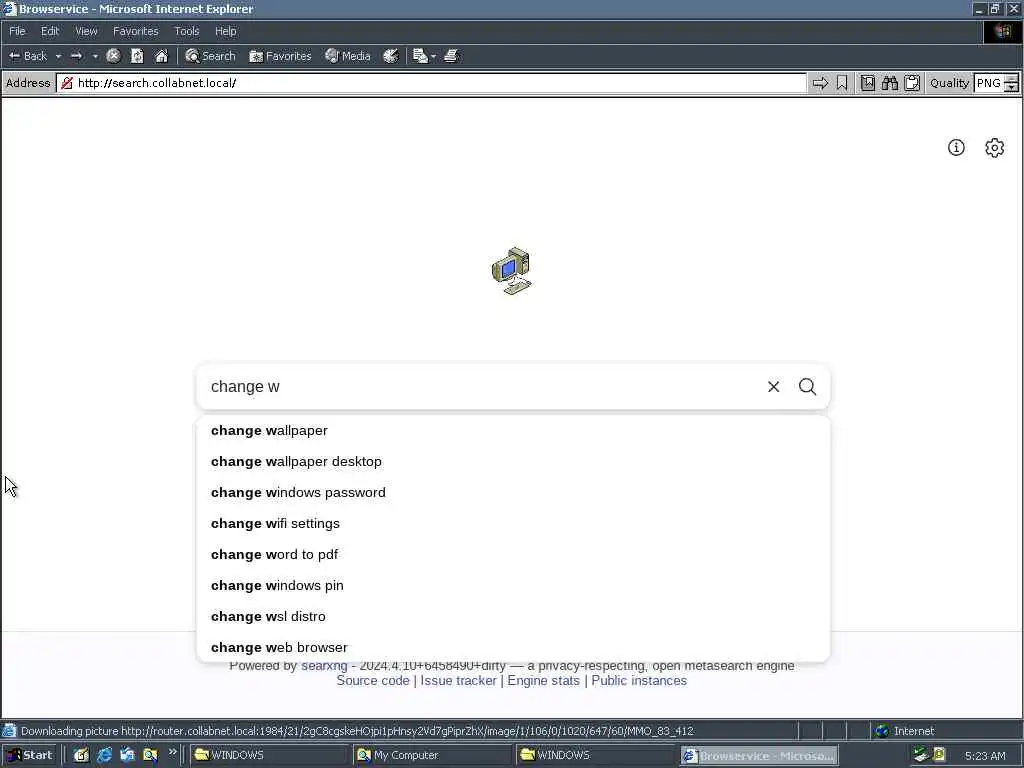Select suggestion 'change wallpaper'
Screen dimensions: 1024x768
[x=513, y=430]
